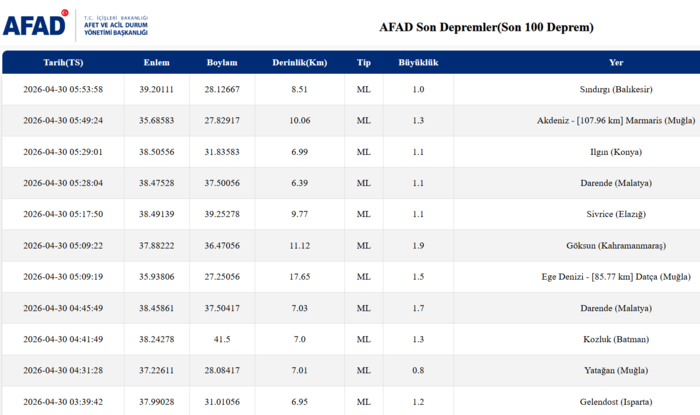Click magnitude value 0.8
Screen dimensions: 700x415
[418, 370]
